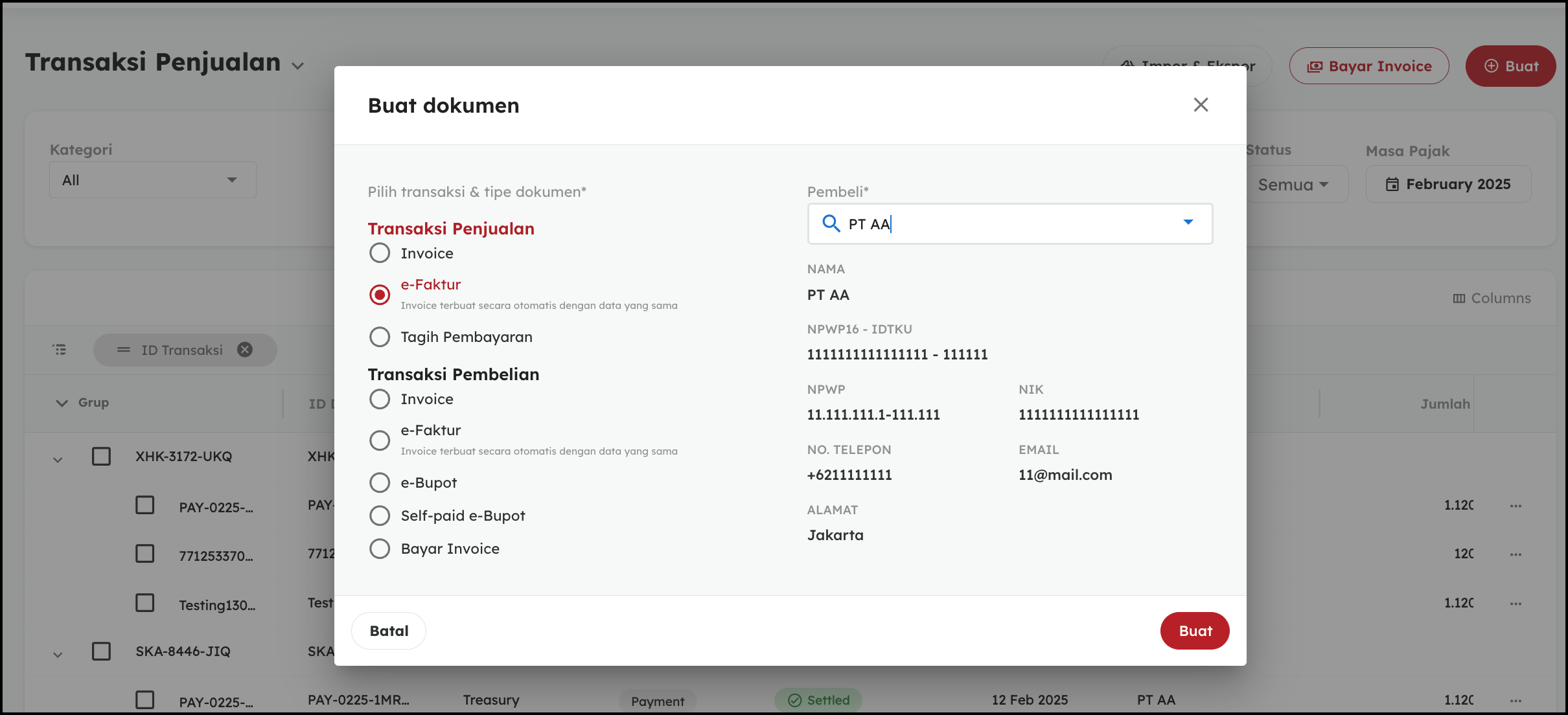
Task: Open the Transaksi Penjualan page title menu
Action: [297, 66]
